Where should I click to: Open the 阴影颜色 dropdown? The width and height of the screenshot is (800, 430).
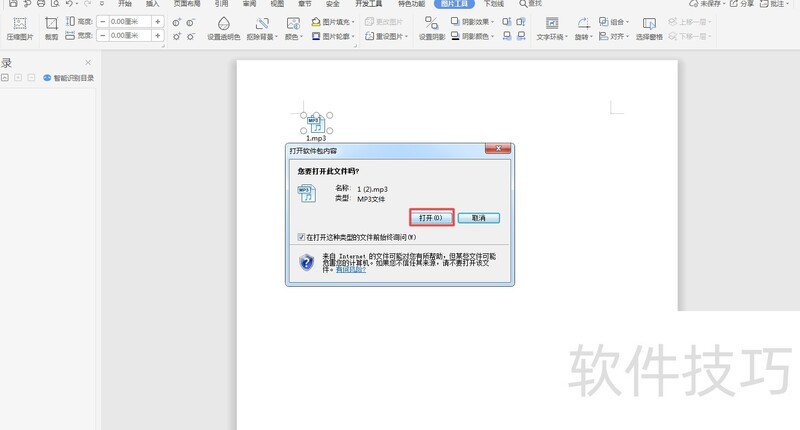(472, 36)
